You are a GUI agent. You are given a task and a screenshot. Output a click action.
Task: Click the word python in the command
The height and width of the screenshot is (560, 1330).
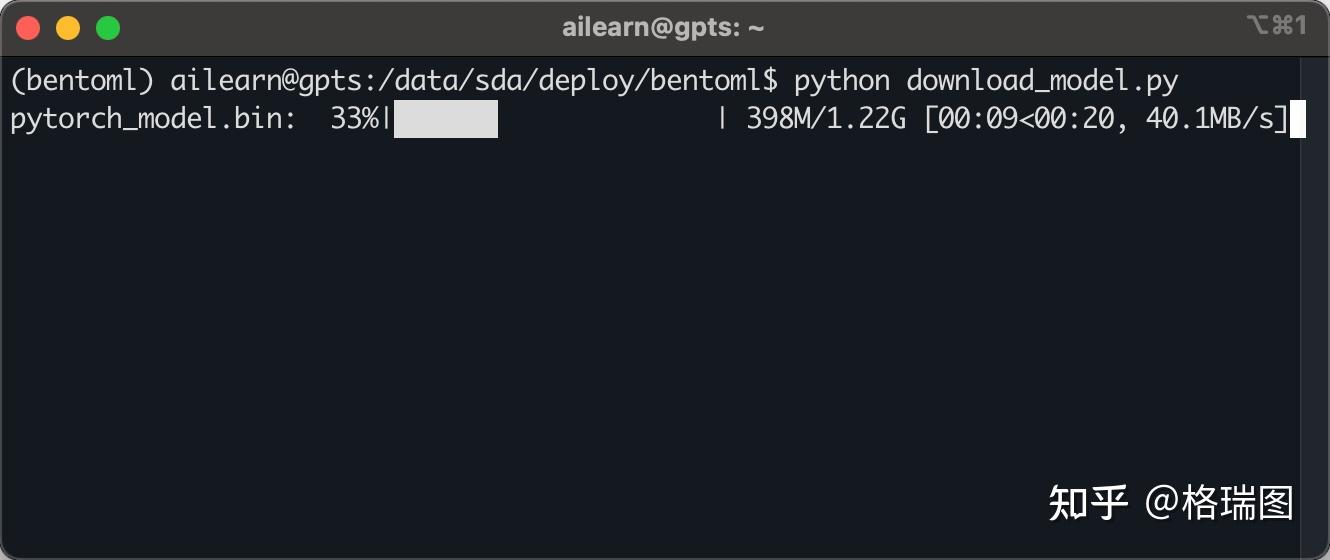pyautogui.click(x=842, y=80)
